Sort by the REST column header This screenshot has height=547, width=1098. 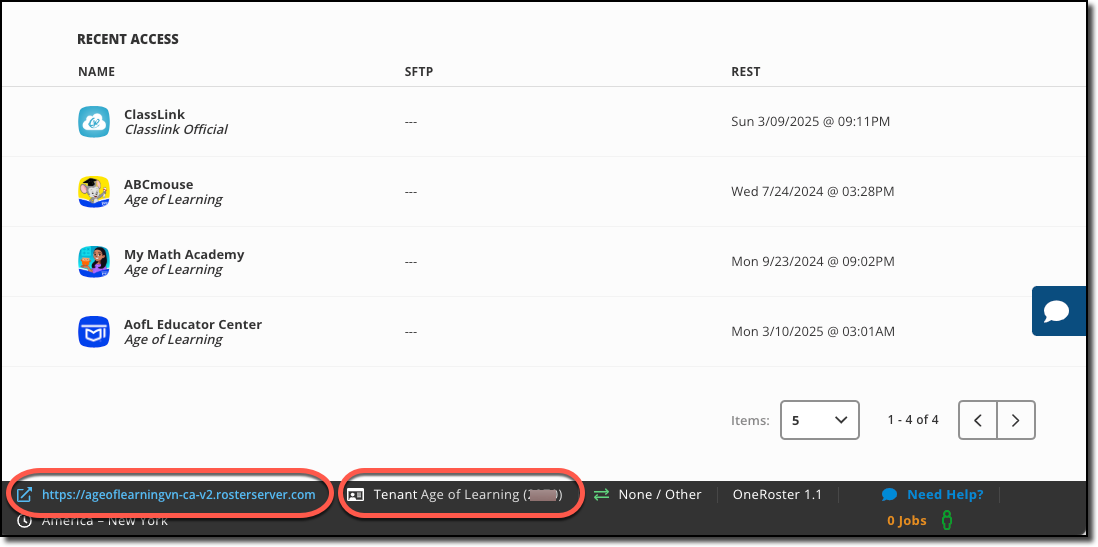pyautogui.click(x=746, y=71)
